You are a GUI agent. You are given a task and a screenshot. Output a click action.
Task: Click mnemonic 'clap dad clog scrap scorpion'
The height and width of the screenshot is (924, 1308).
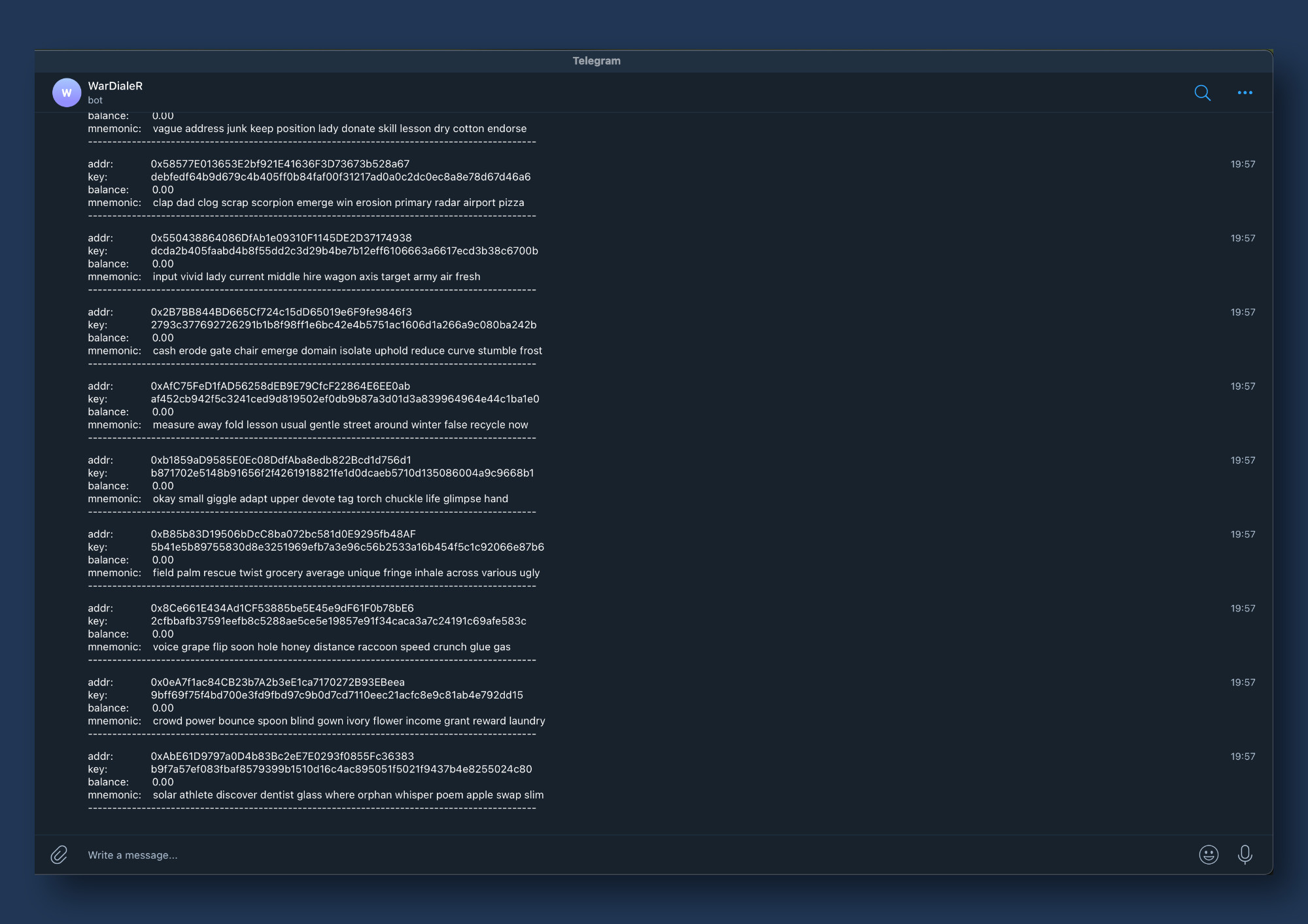pyautogui.click(x=338, y=203)
